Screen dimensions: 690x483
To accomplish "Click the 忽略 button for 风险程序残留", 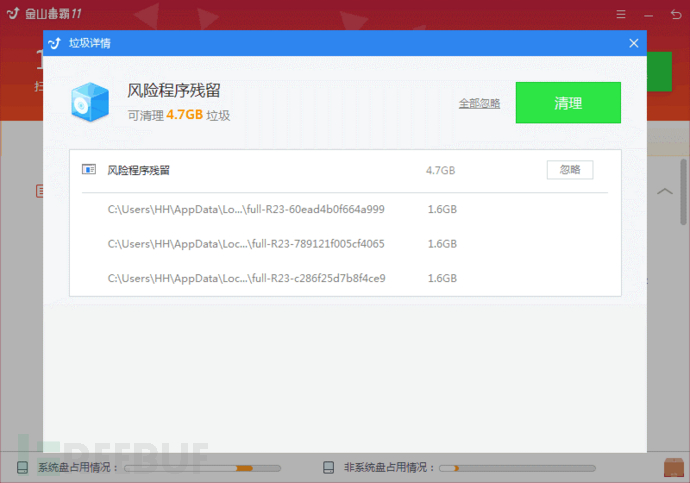I will point(570,170).
